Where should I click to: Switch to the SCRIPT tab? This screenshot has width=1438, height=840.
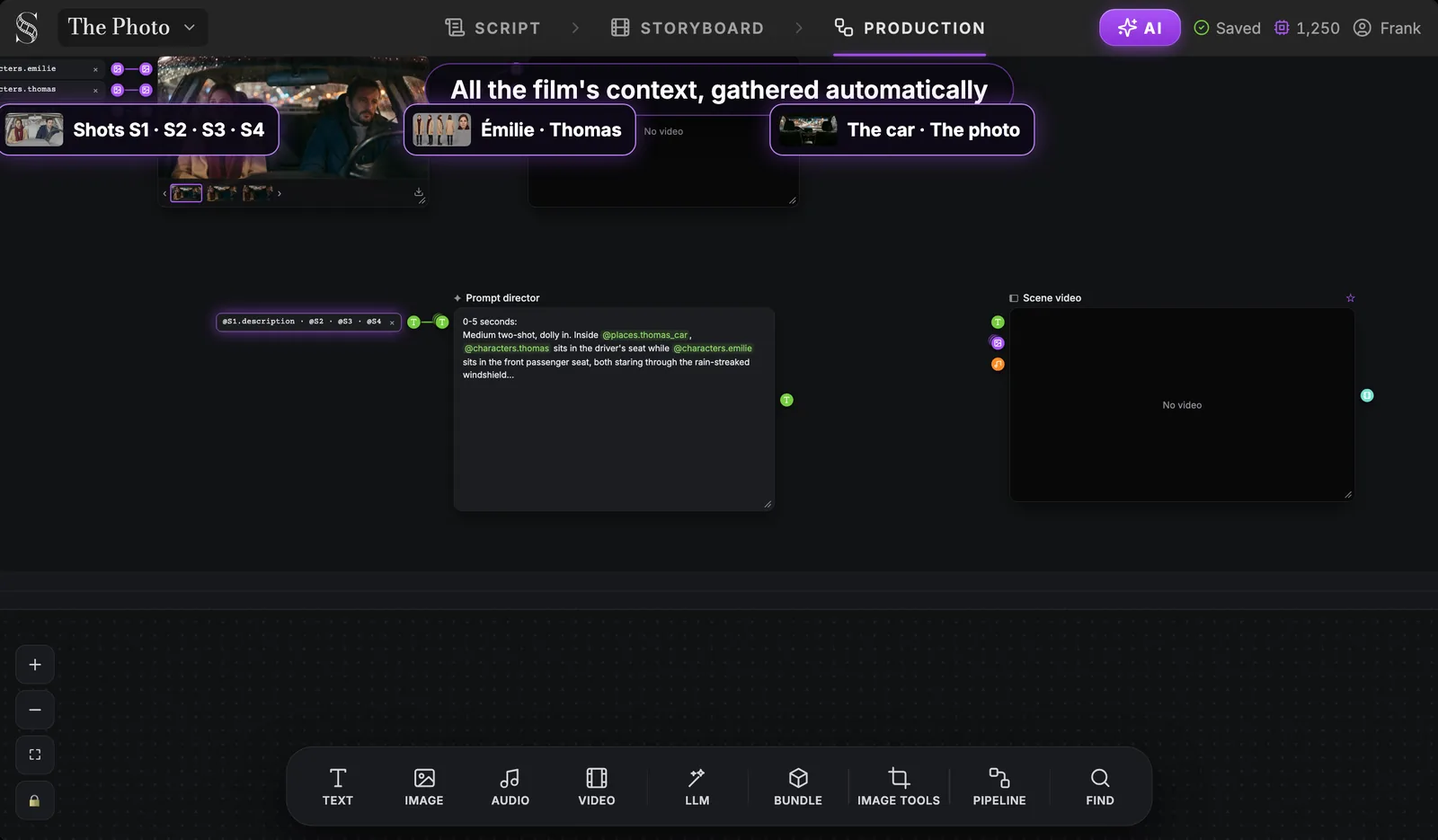pos(493,28)
